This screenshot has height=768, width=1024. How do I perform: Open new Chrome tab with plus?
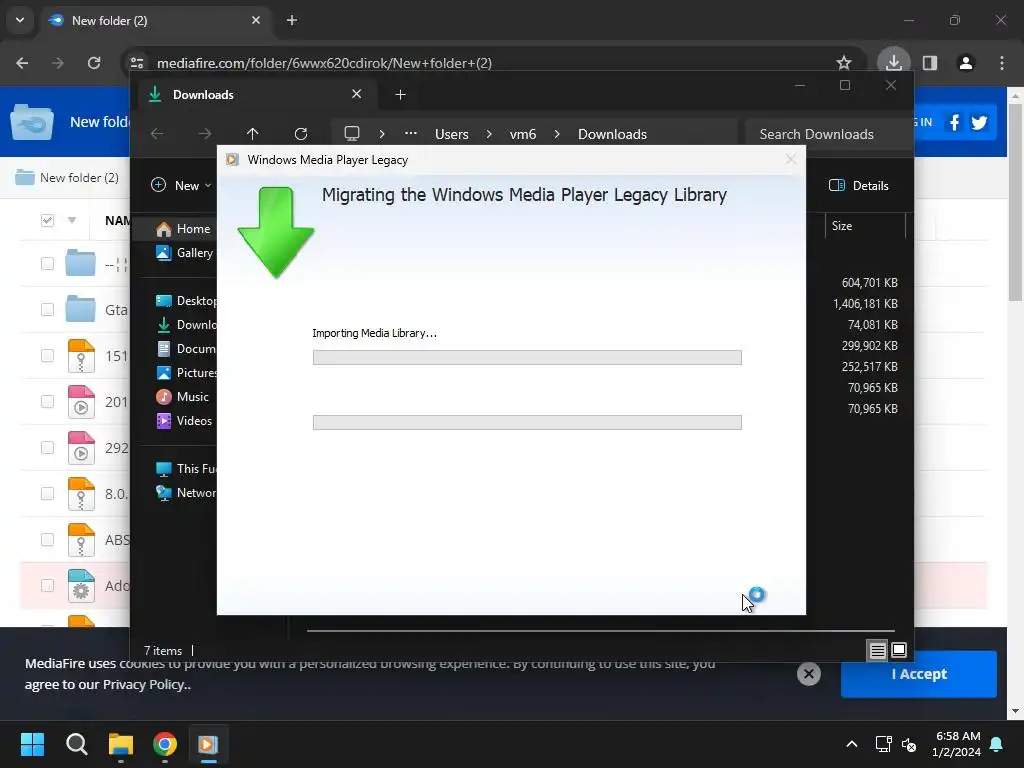[x=292, y=20]
